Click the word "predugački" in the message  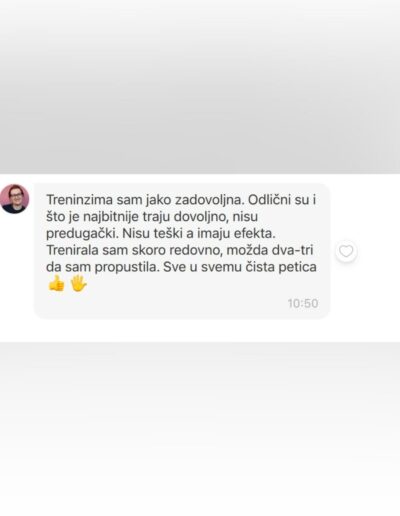[x=82, y=234]
